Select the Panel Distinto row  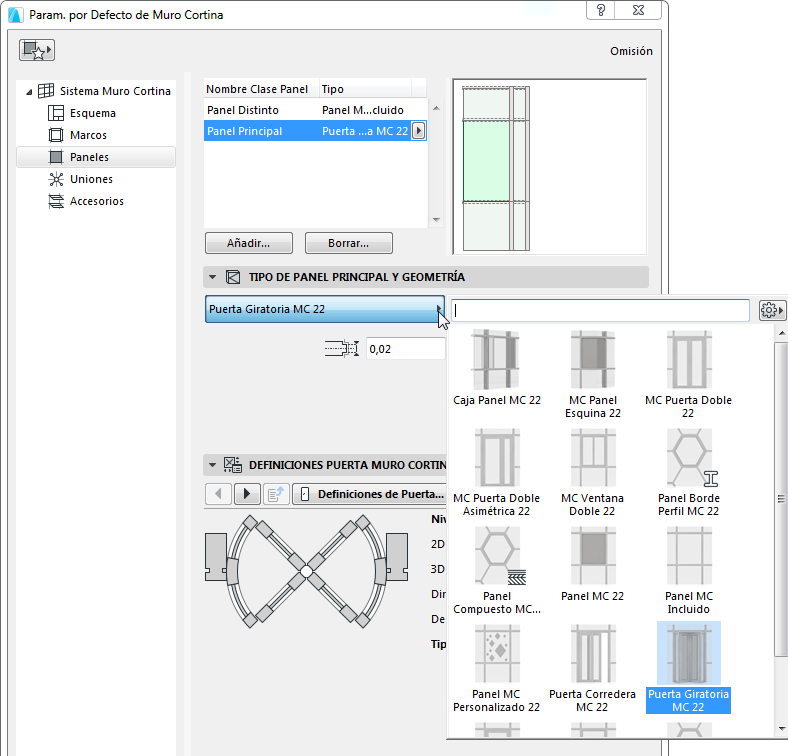click(x=315, y=110)
